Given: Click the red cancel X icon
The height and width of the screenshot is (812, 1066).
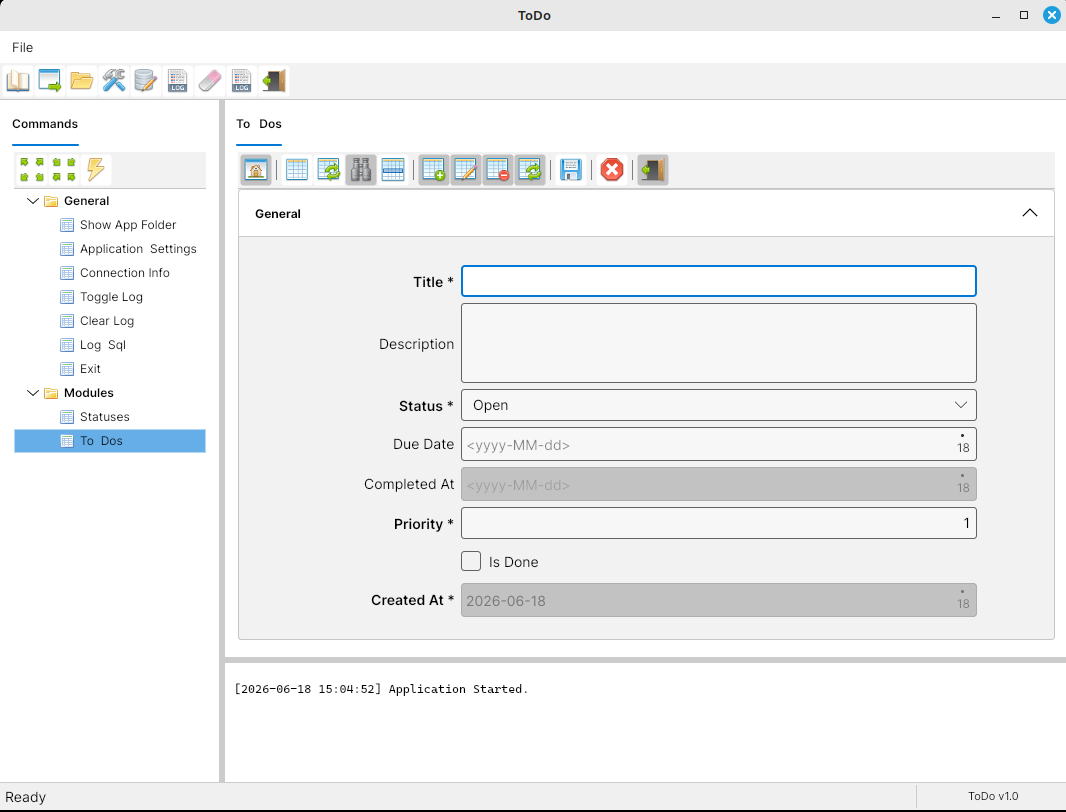Looking at the screenshot, I should 612,169.
